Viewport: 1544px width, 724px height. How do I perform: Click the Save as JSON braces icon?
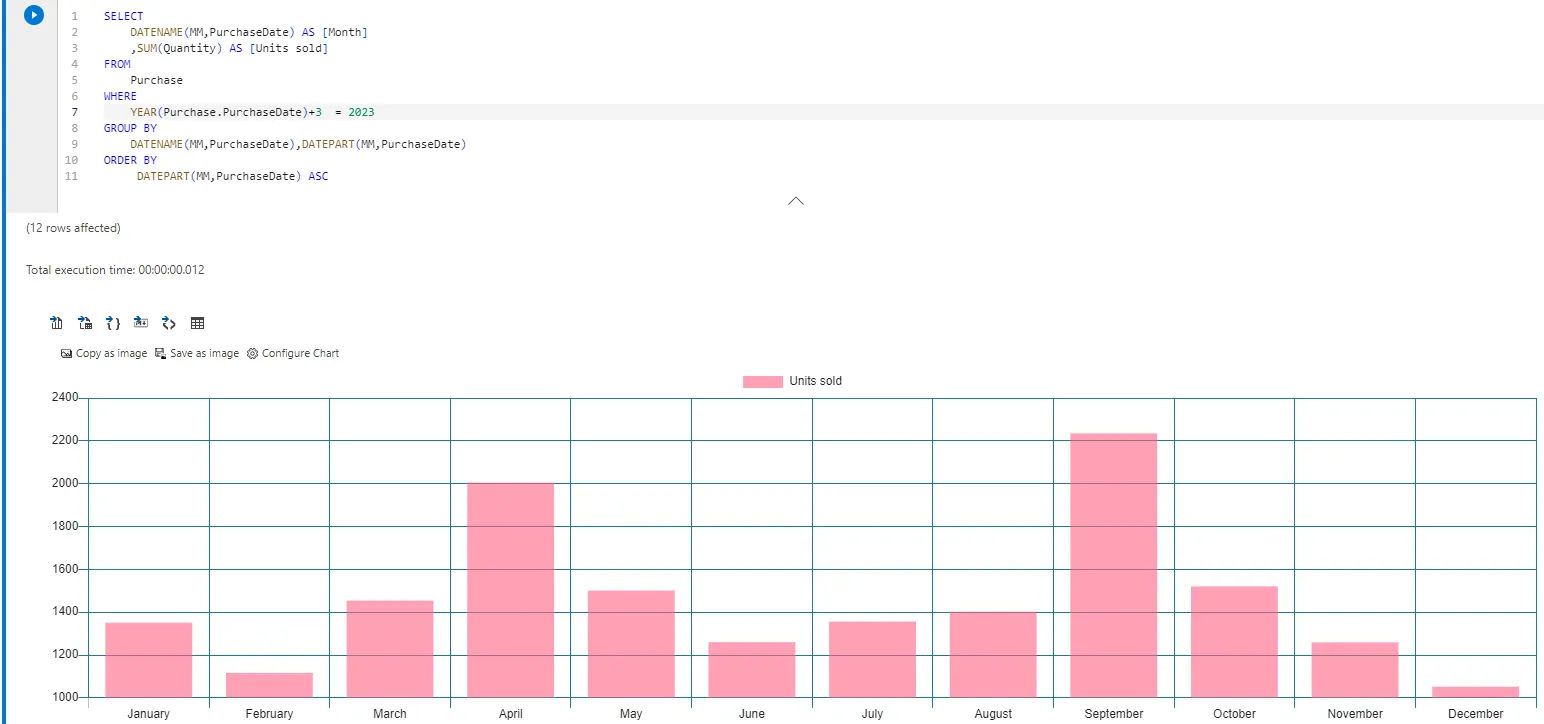(113, 323)
